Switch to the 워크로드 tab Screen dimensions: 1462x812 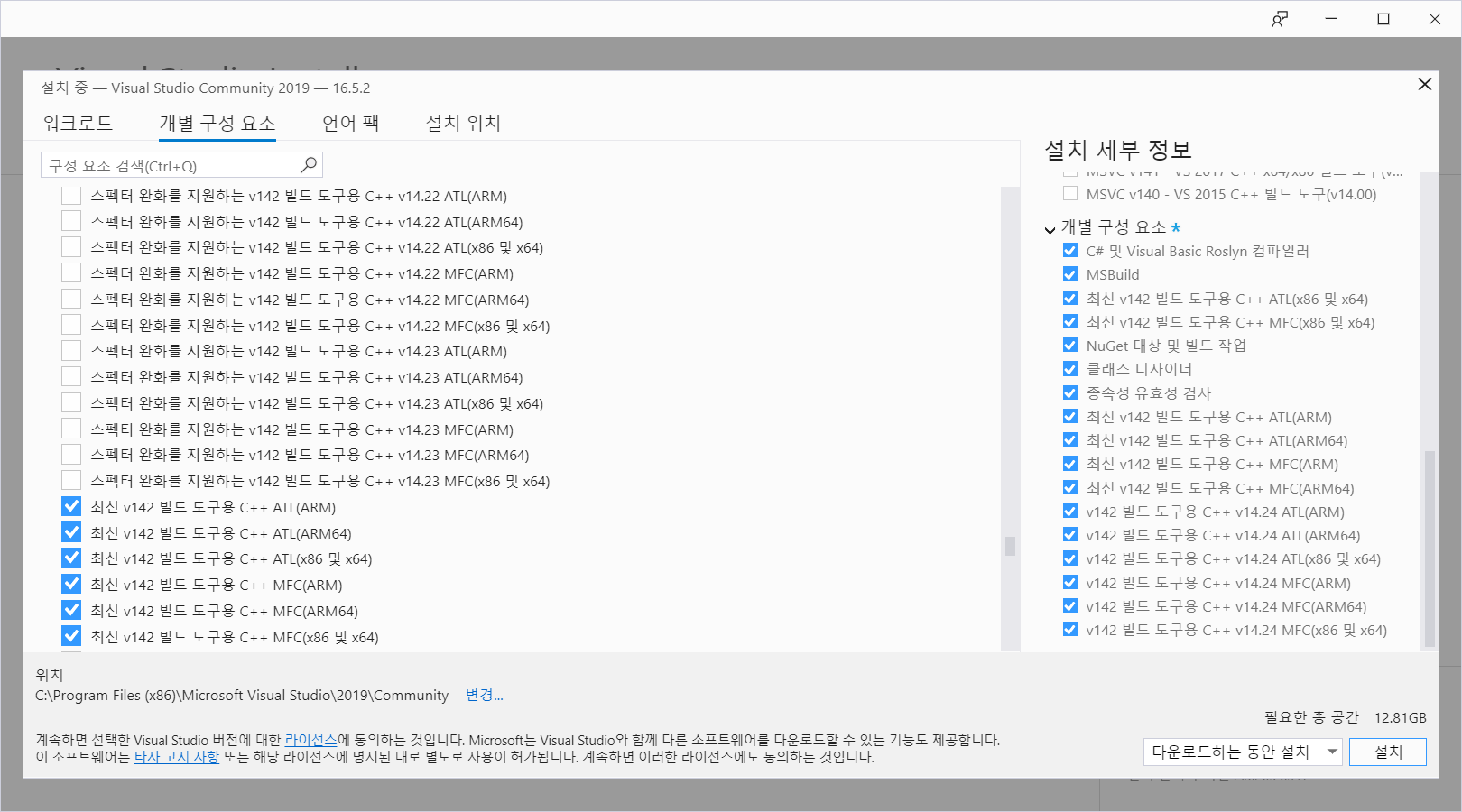point(78,123)
